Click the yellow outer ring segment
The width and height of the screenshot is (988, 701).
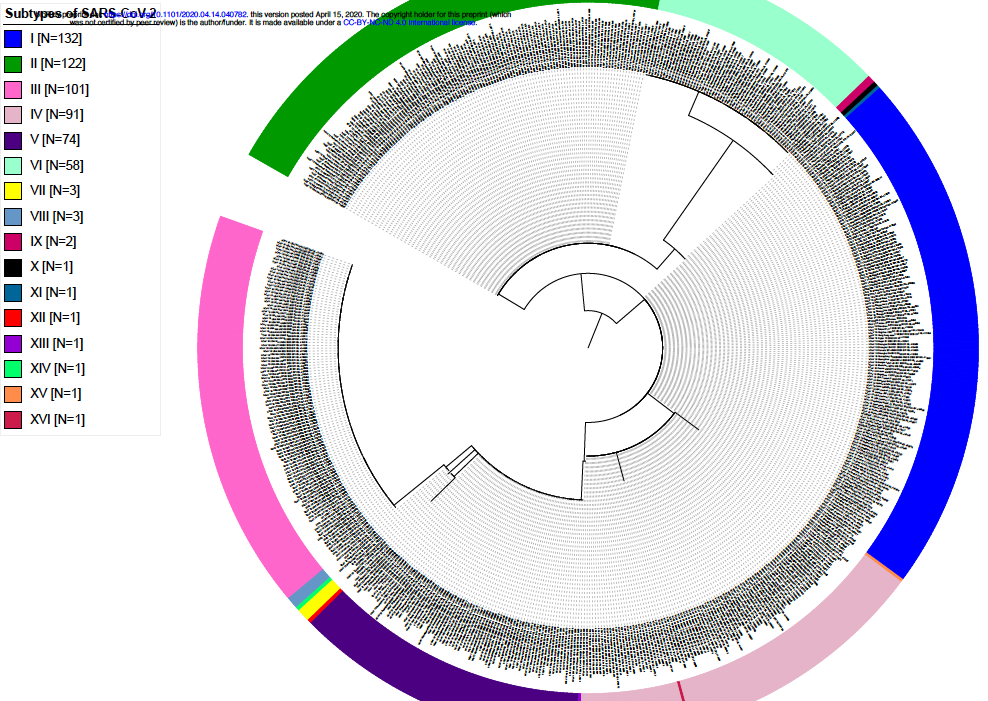(320, 602)
